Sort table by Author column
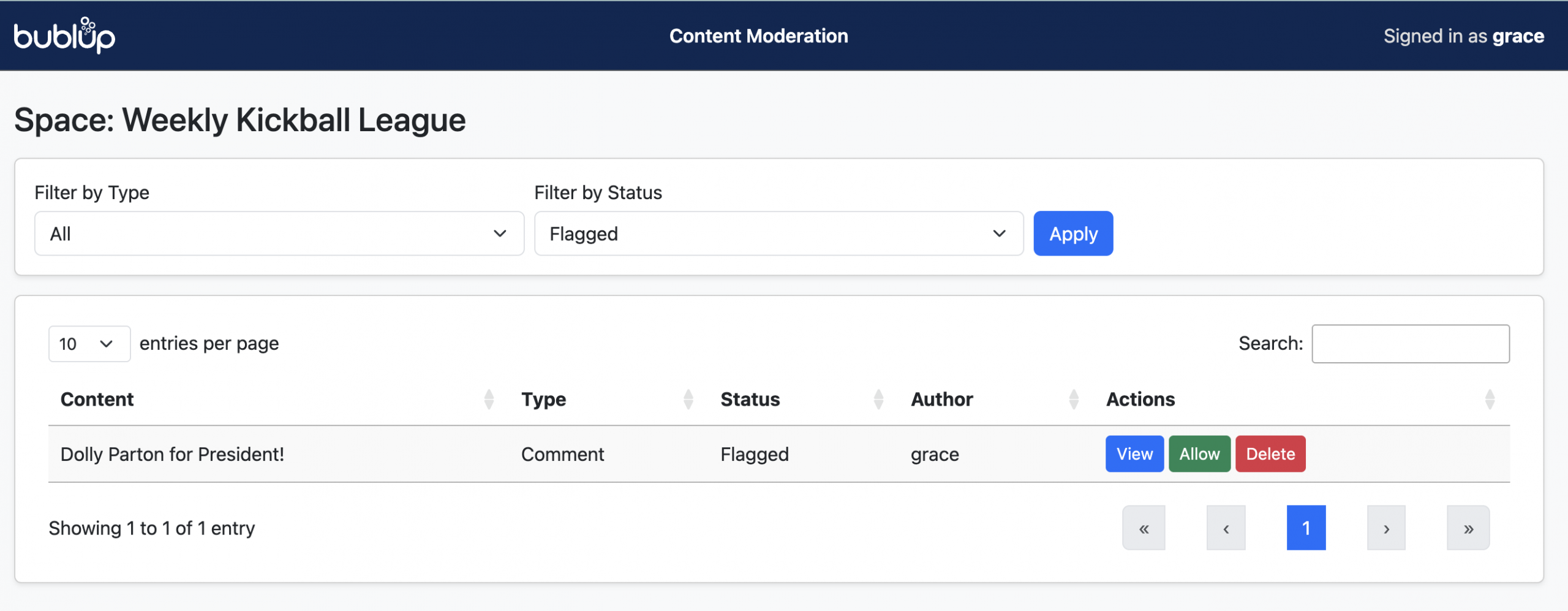Image resolution: width=1568 pixels, height=611 pixels. click(941, 400)
